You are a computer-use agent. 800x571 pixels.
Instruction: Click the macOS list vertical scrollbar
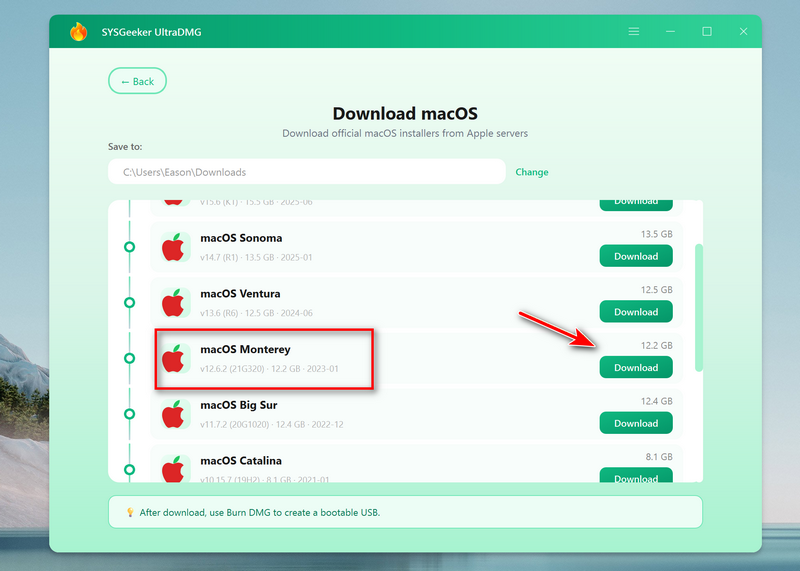(699, 308)
